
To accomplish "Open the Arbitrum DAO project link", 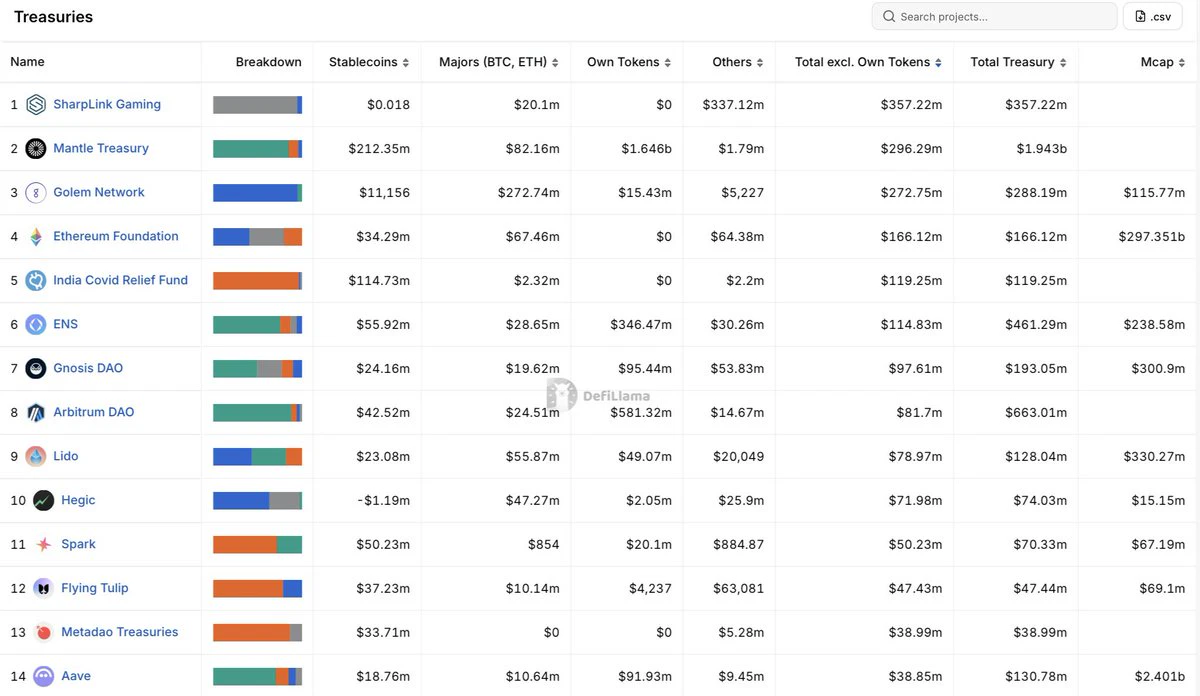I will [x=93, y=412].
